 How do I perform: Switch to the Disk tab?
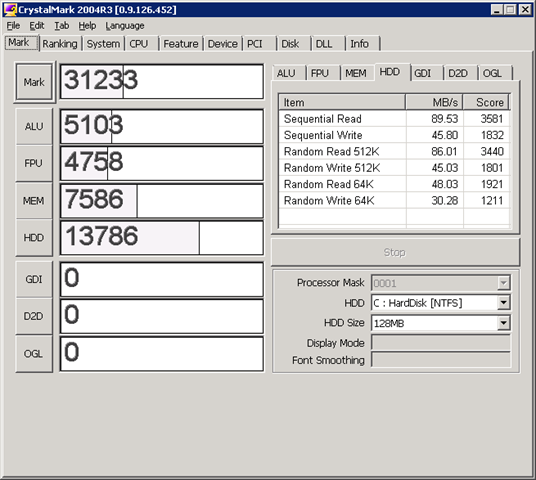click(291, 44)
